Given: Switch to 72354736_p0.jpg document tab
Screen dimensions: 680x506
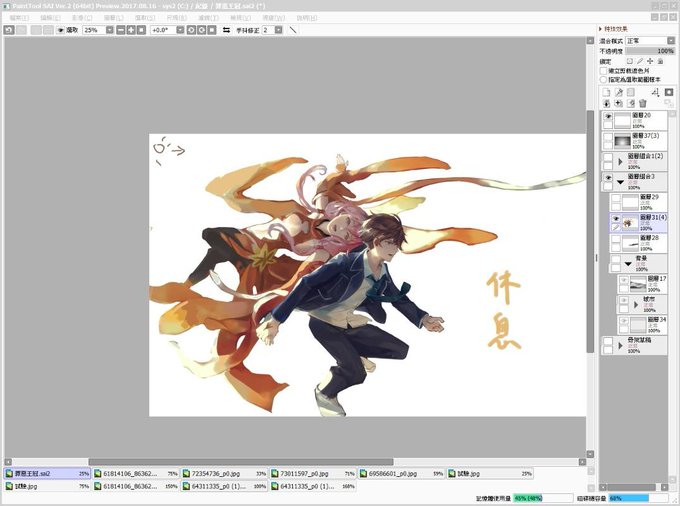Looking at the screenshot, I should tap(224, 473).
